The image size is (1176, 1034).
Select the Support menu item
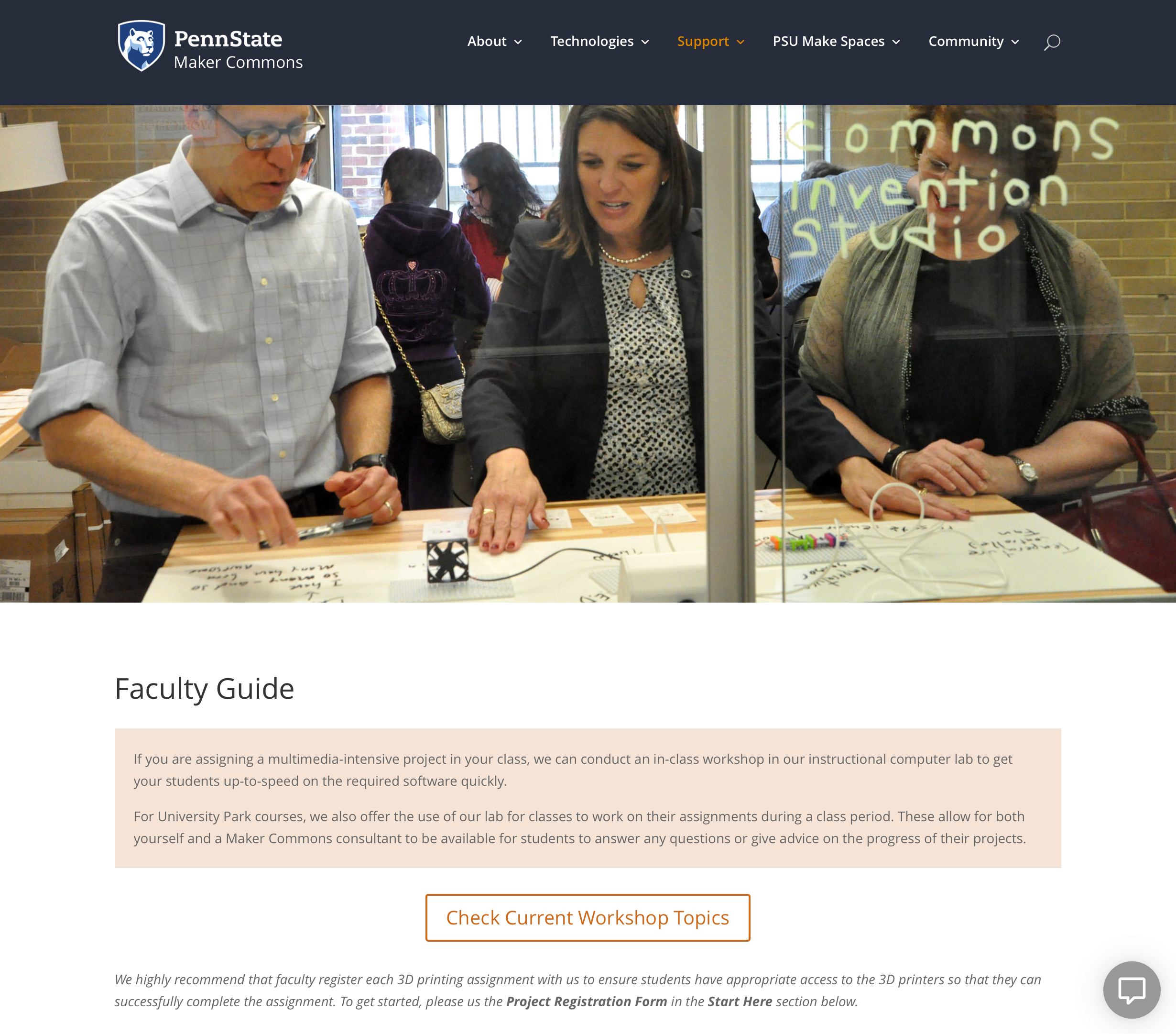[x=703, y=42]
